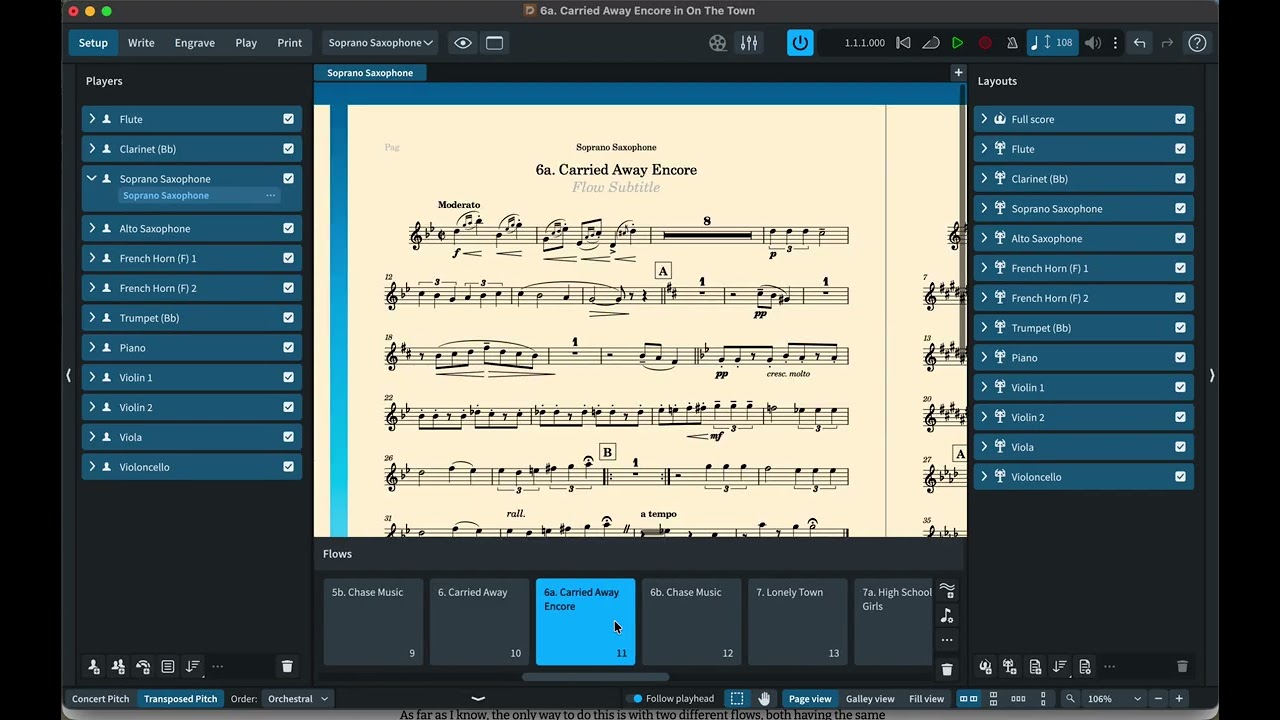The image size is (1280, 720).
Task: Rewind to beginning of flow
Action: (903, 43)
